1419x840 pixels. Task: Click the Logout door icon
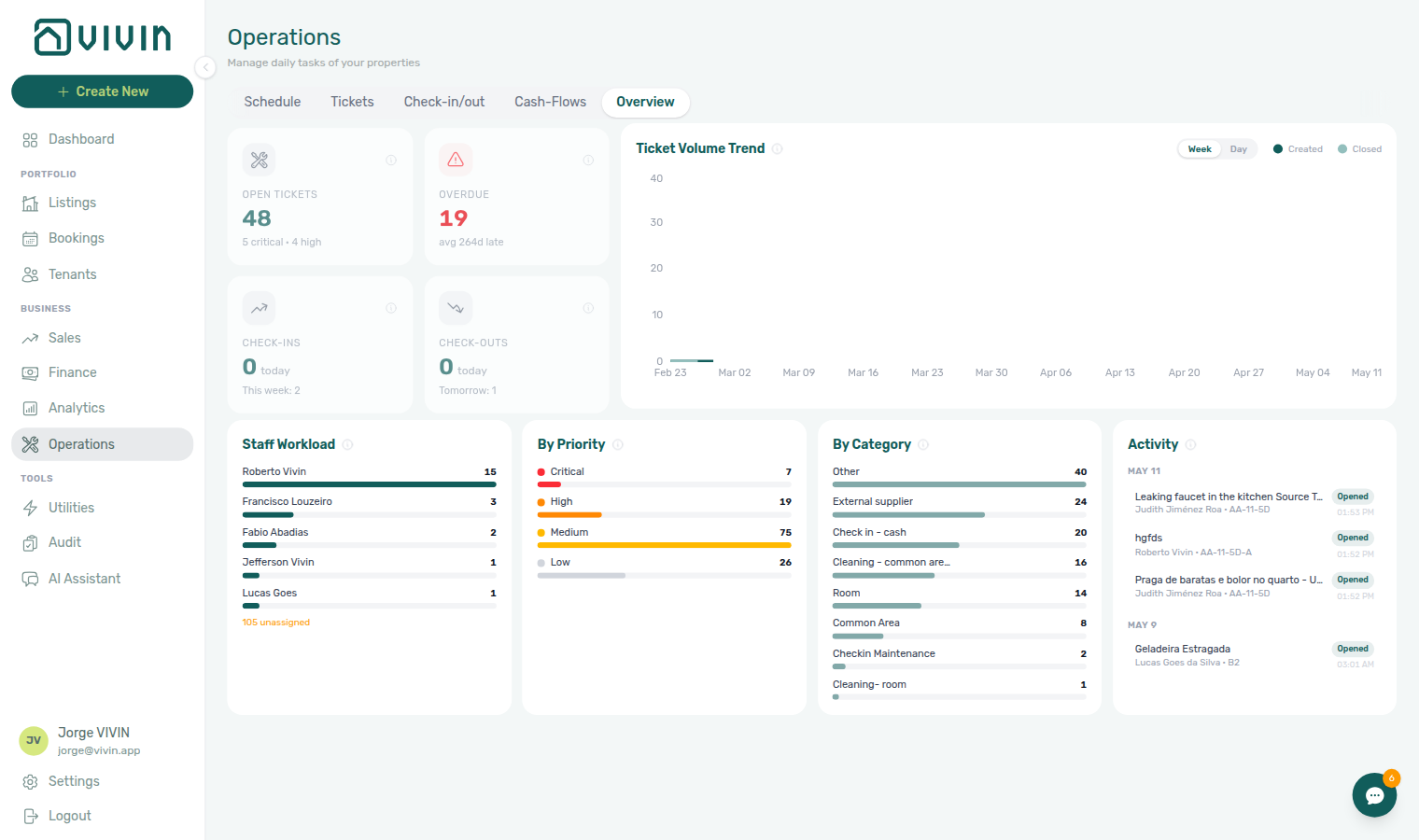30,816
